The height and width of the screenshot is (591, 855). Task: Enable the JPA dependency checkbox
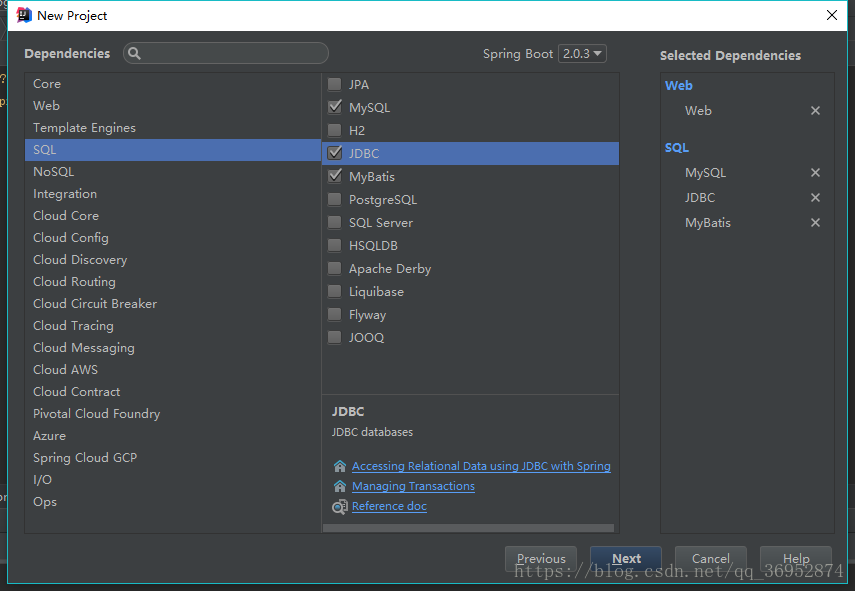point(334,85)
